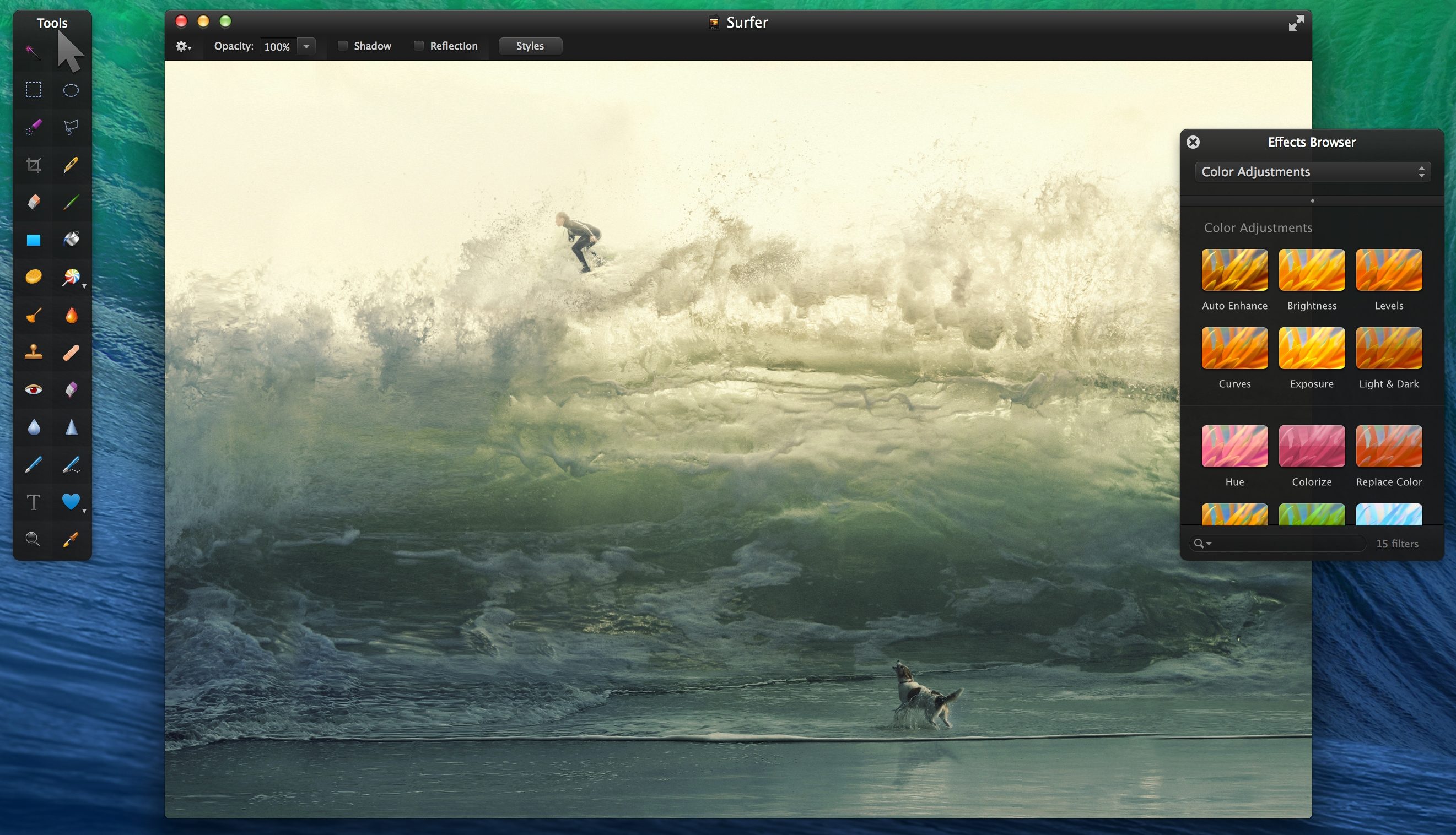Choose the Clone Stamp tool
Screen dimensions: 1456x835
coord(33,351)
